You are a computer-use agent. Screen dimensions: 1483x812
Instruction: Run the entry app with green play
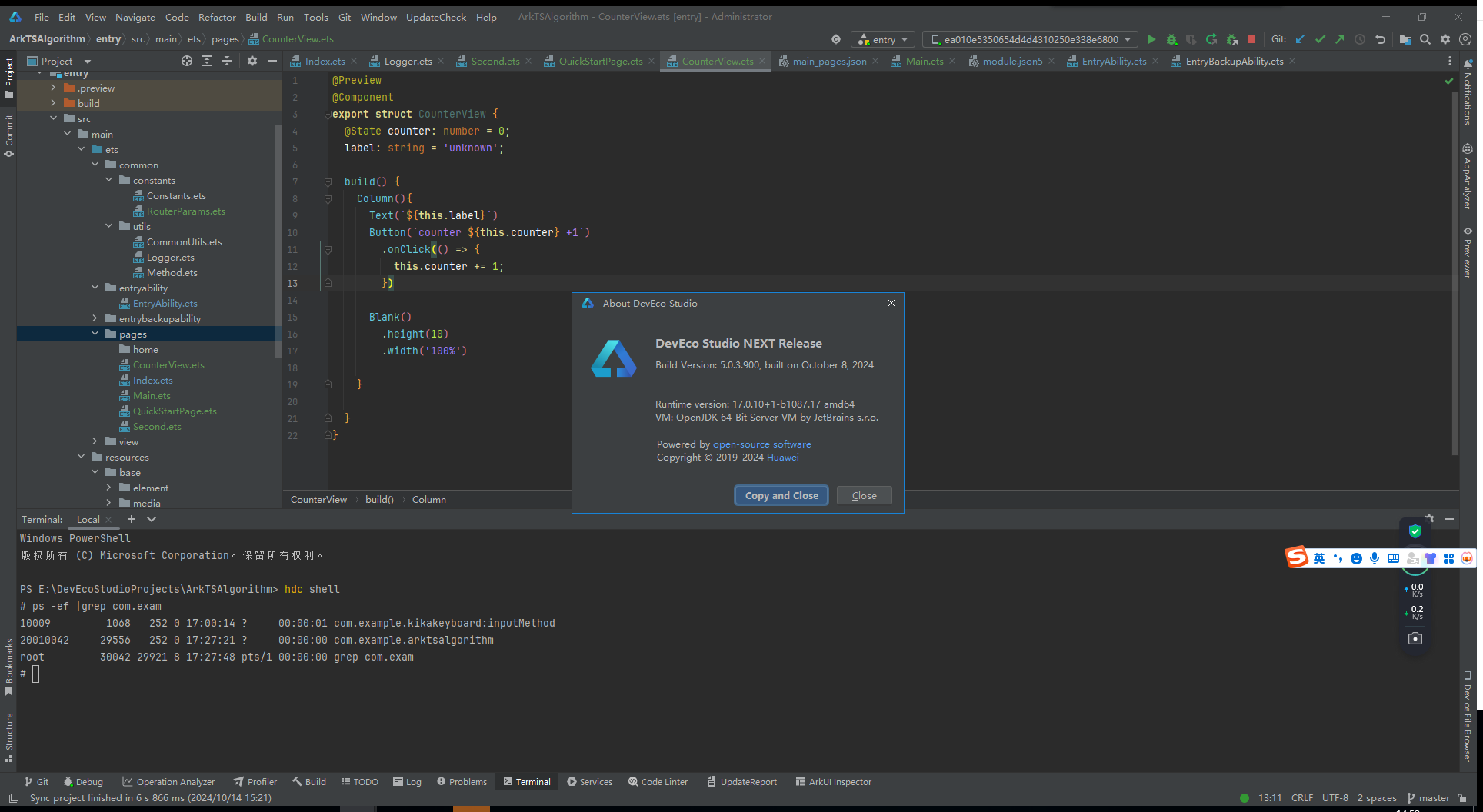tap(1151, 39)
